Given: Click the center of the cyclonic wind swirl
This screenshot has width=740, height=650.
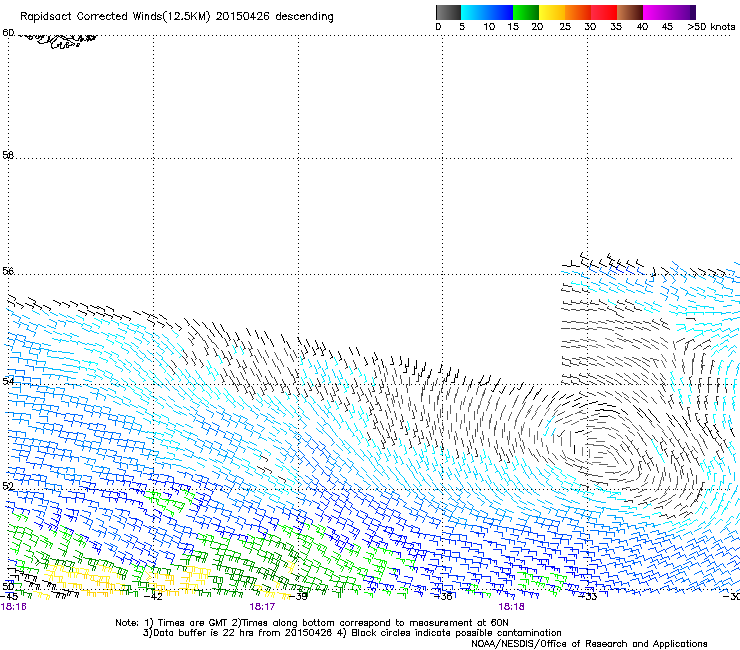Looking at the screenshot, I should [603, 455].
